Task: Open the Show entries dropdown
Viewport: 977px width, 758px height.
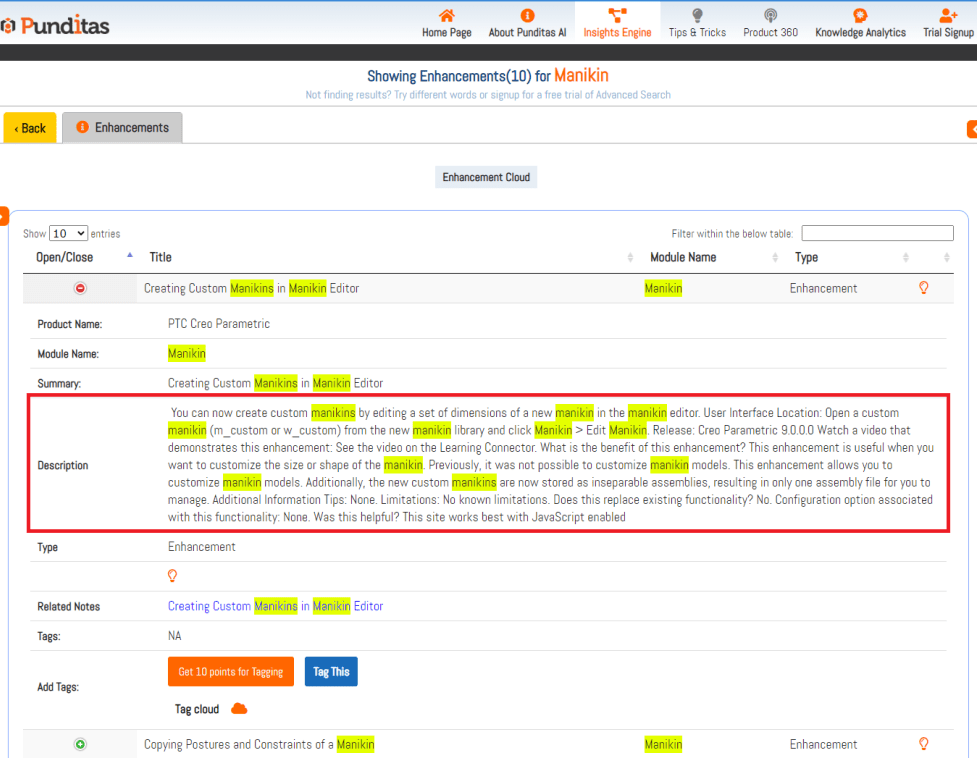Action: point(68,233)
